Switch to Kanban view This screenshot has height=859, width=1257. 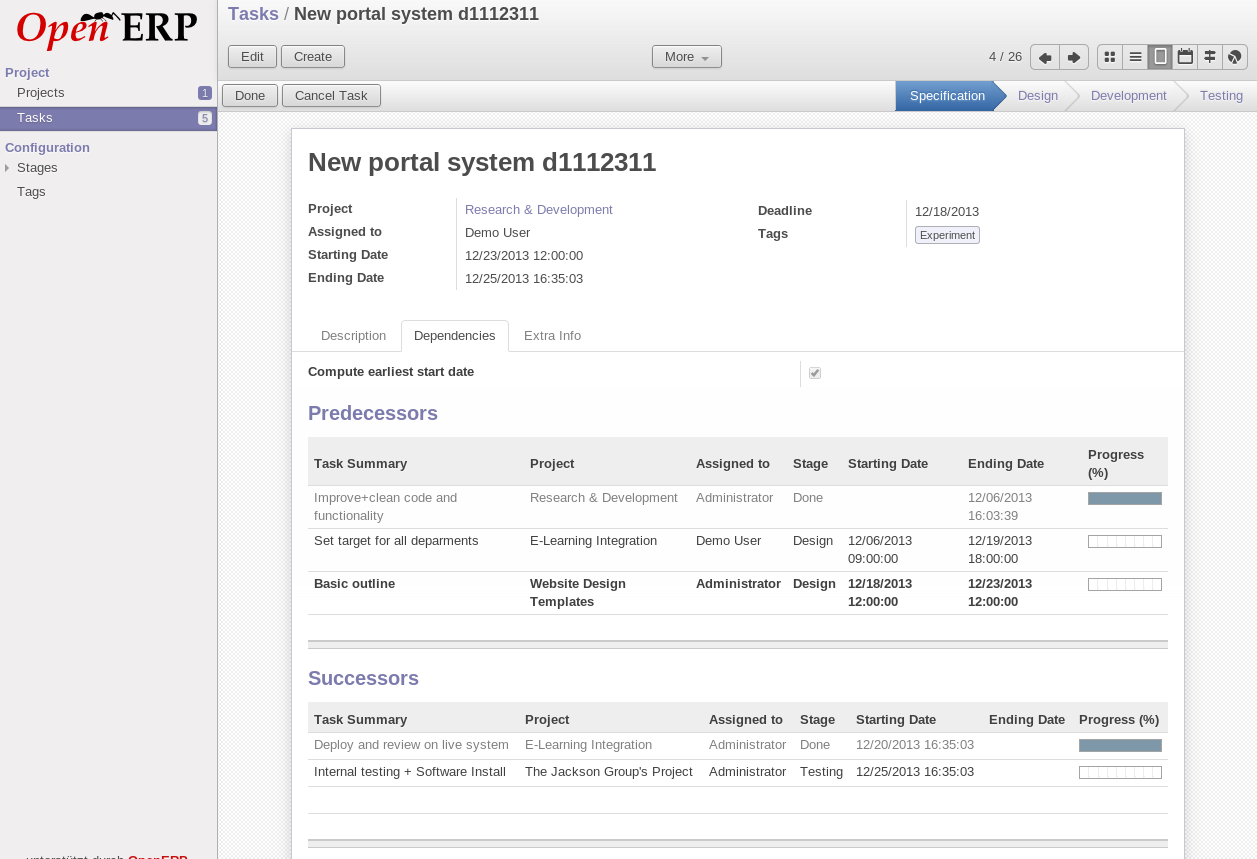(1110, 57)
